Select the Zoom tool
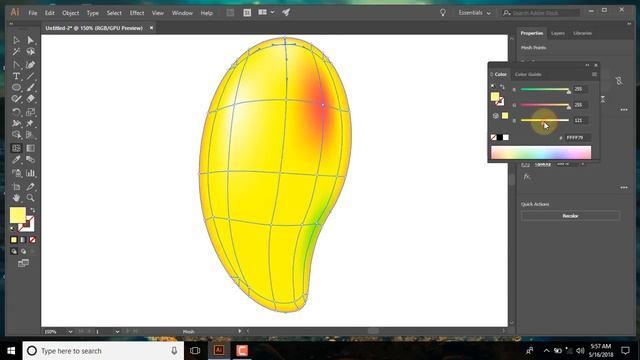640x360 pixels. point(31,198)
